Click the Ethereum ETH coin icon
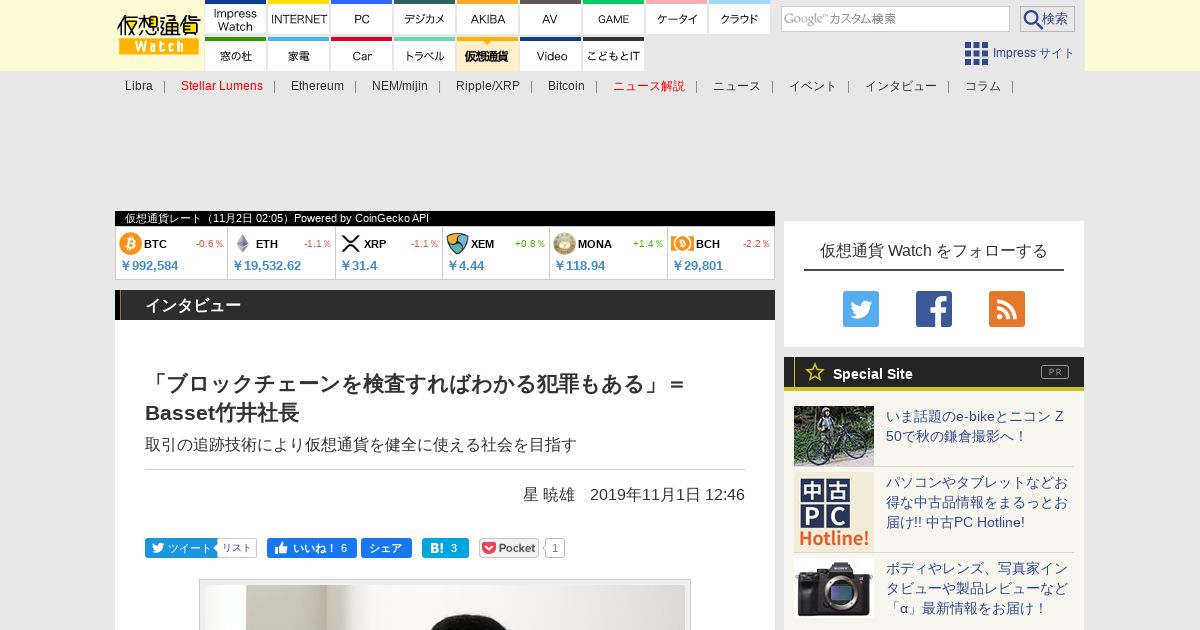 point(242,244)
